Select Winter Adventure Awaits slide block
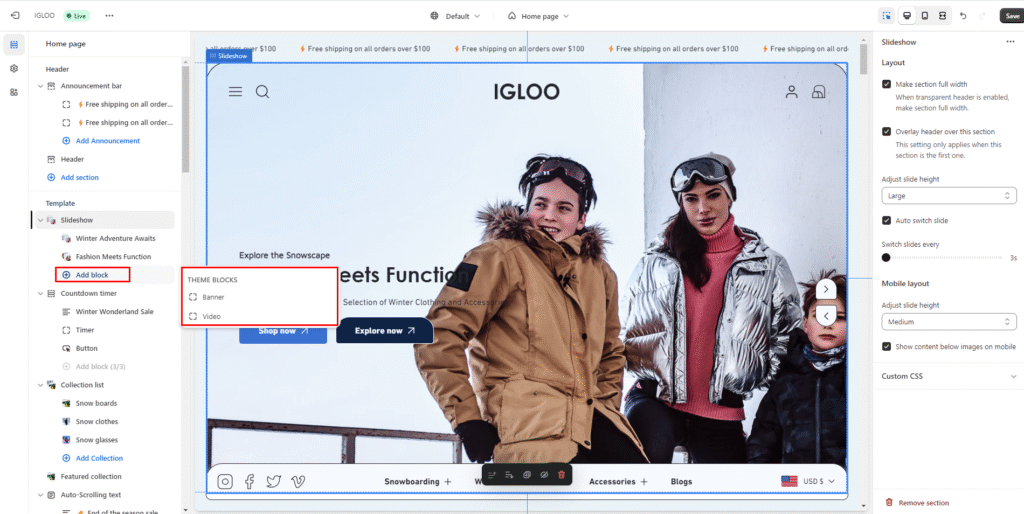The width and height of the screenshot is (1024, 514). click(115, 238)
